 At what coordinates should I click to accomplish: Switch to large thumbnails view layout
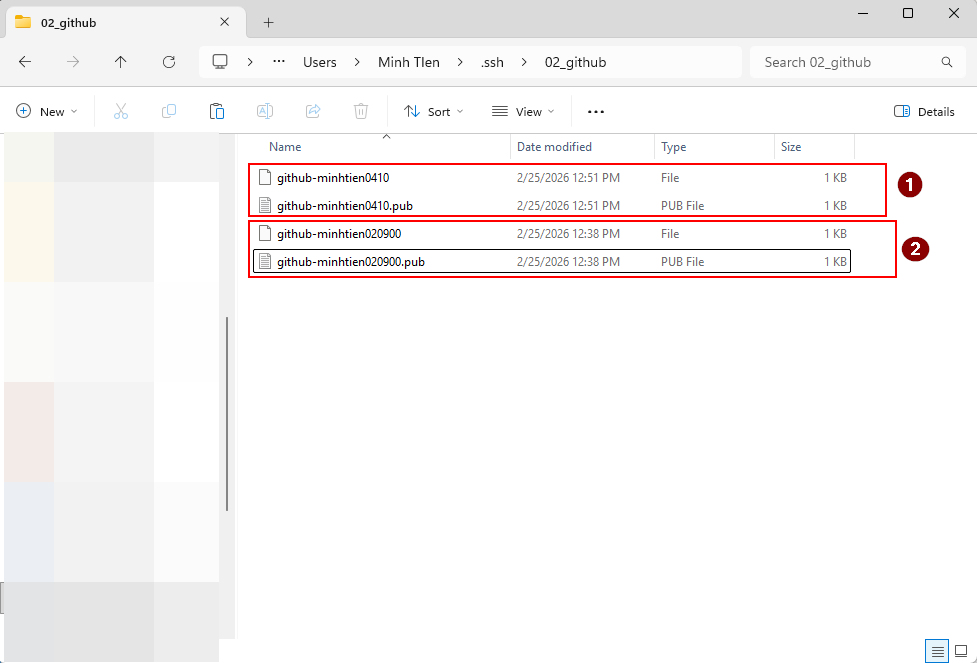[x=961, y=651]
